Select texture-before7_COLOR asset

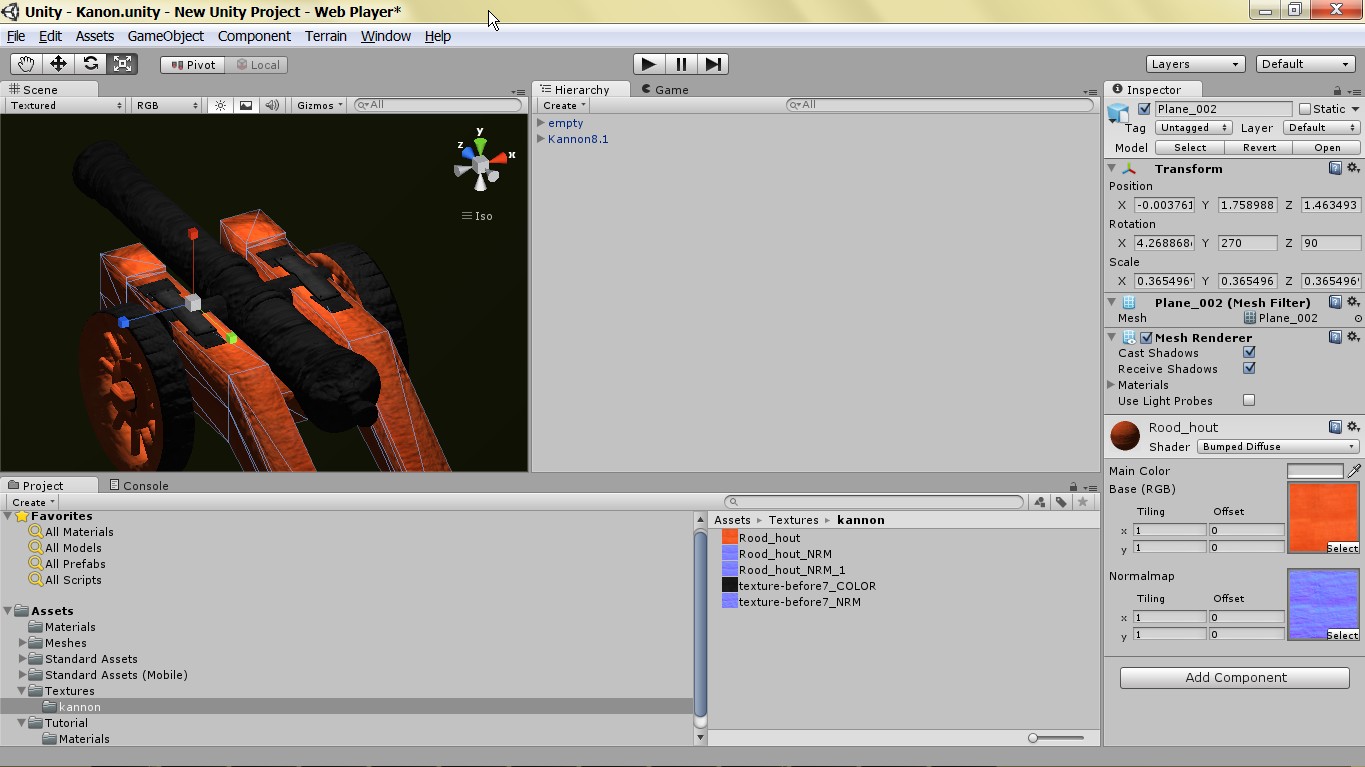(x=806, y=586)
